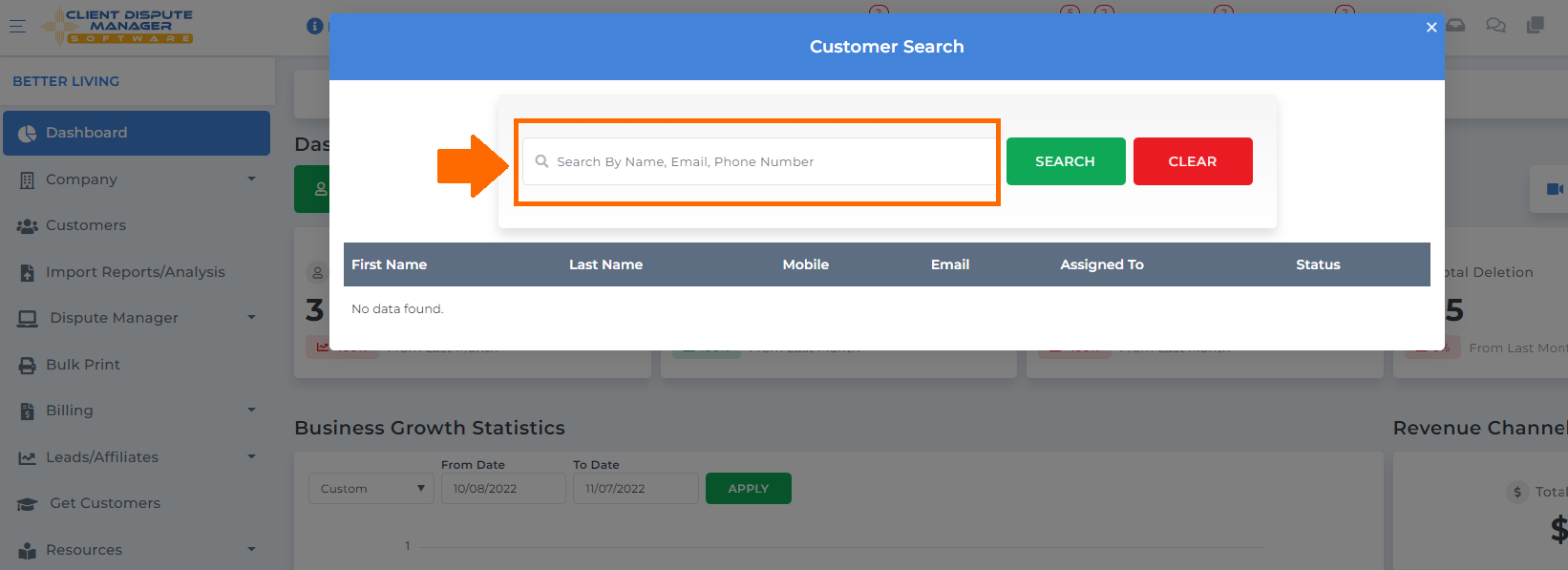Screen dimensions: 1568x570
Task: Focus the Search By Name, Email, Phone field
Action: point(759,161)
